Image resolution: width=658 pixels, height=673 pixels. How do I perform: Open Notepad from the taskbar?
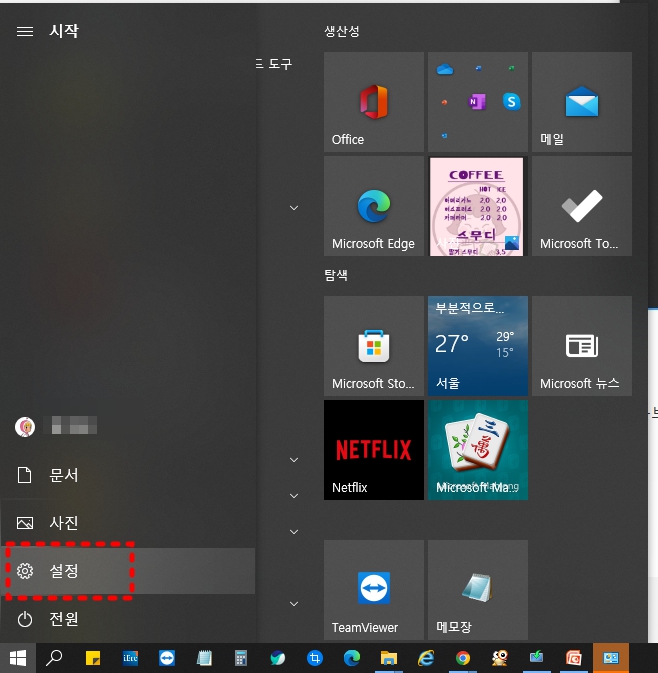tap(204, 658)
